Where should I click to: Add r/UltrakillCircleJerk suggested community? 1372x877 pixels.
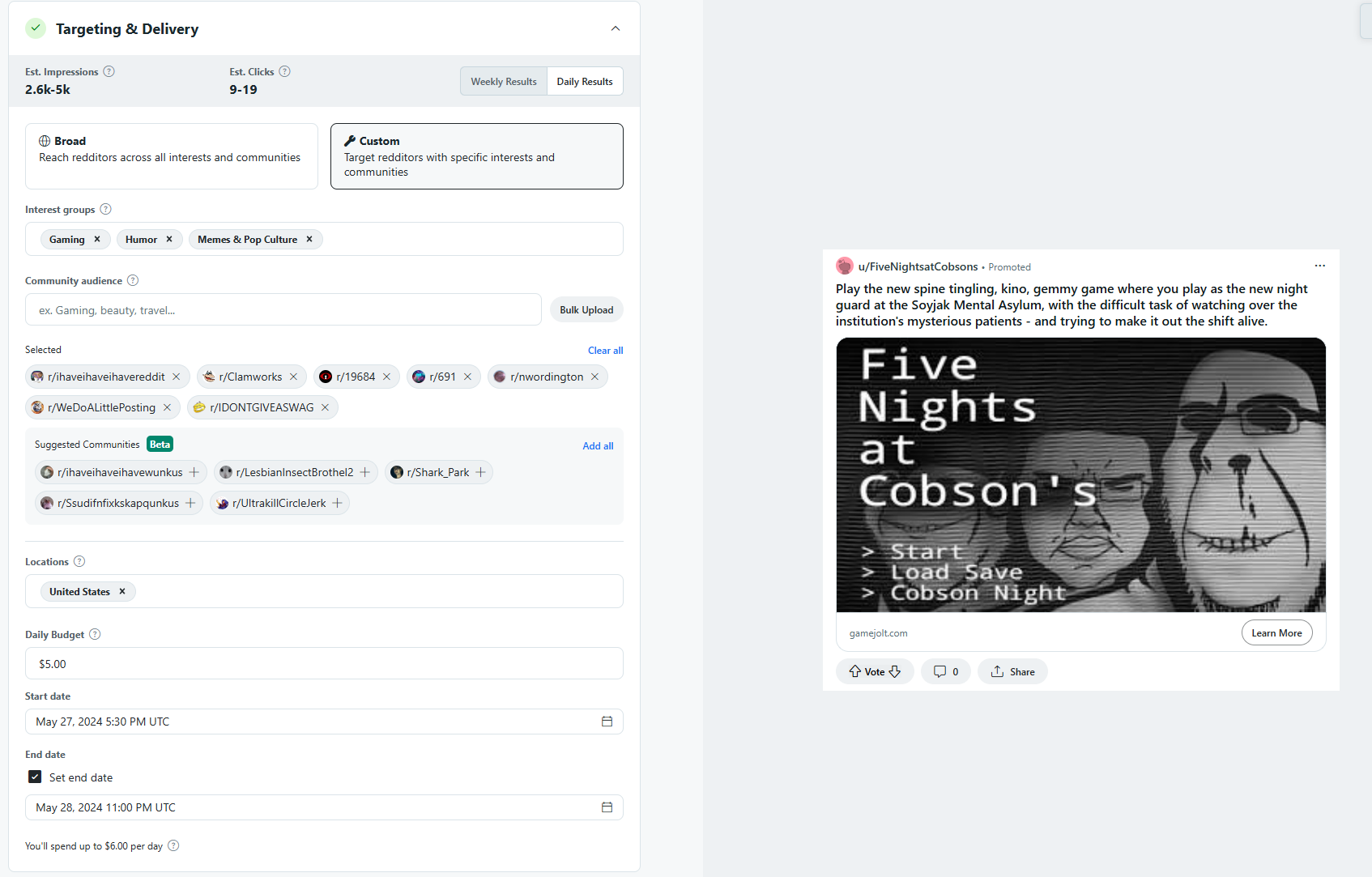pos(338,503)
